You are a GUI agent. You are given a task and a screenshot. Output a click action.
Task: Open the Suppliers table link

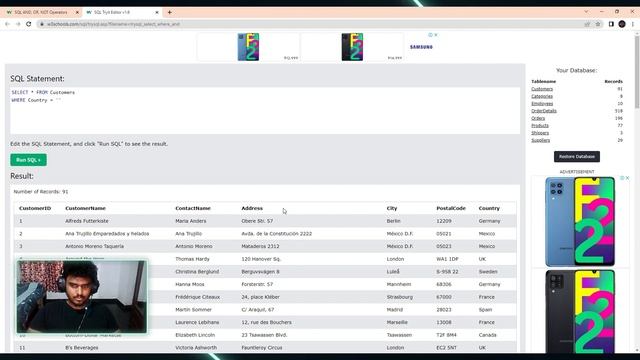point(541,140)
